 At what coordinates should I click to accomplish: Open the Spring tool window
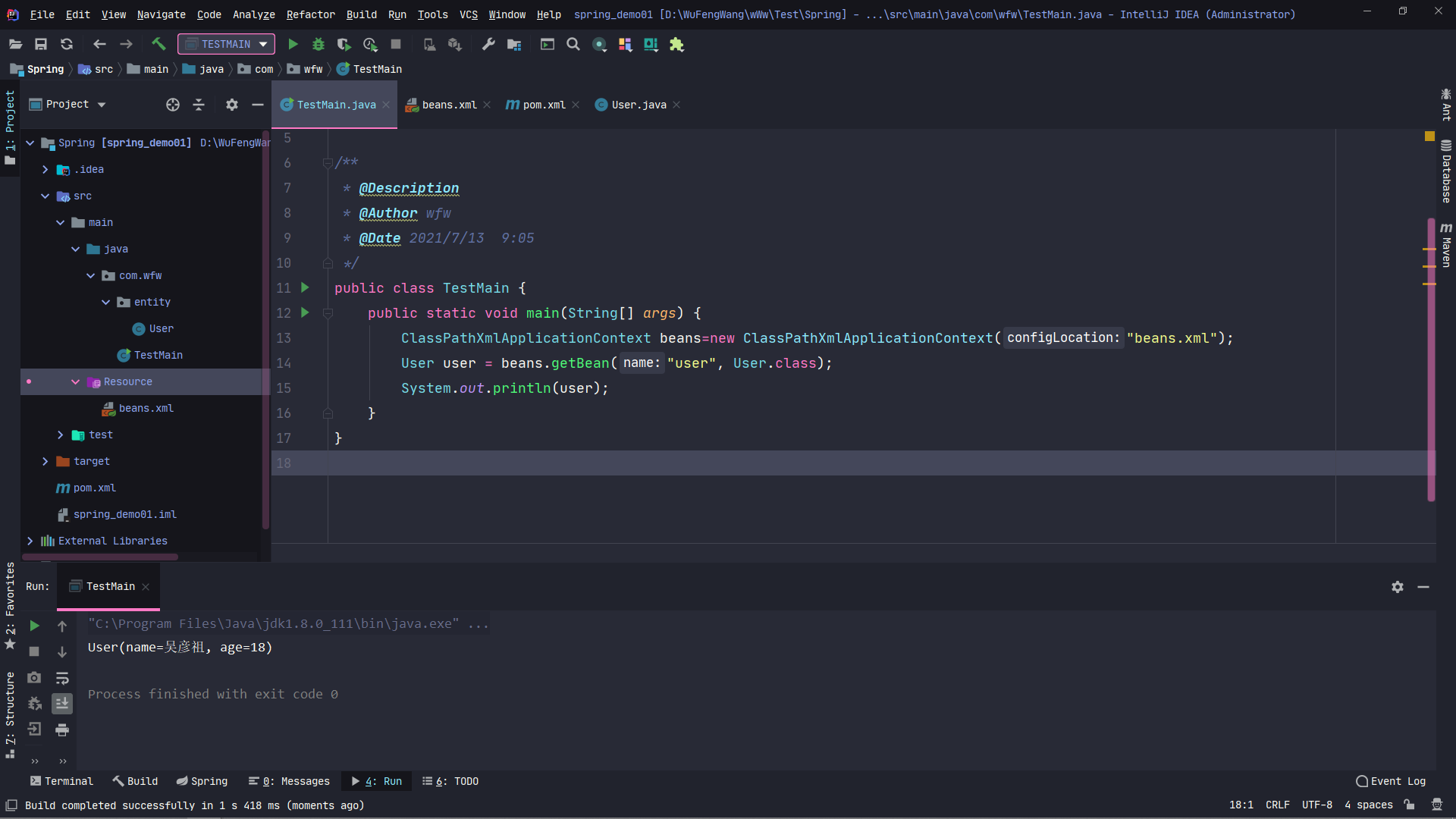click(202, 781)
